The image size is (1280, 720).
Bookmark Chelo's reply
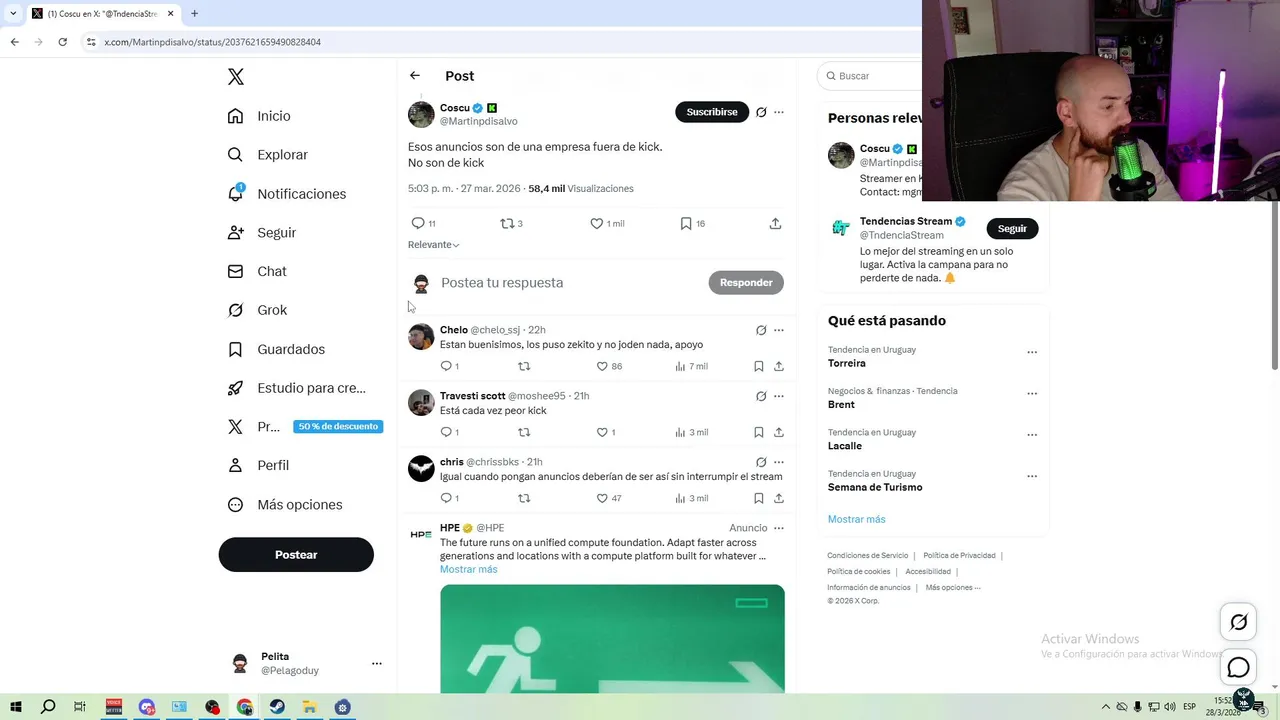pos(759,366)
